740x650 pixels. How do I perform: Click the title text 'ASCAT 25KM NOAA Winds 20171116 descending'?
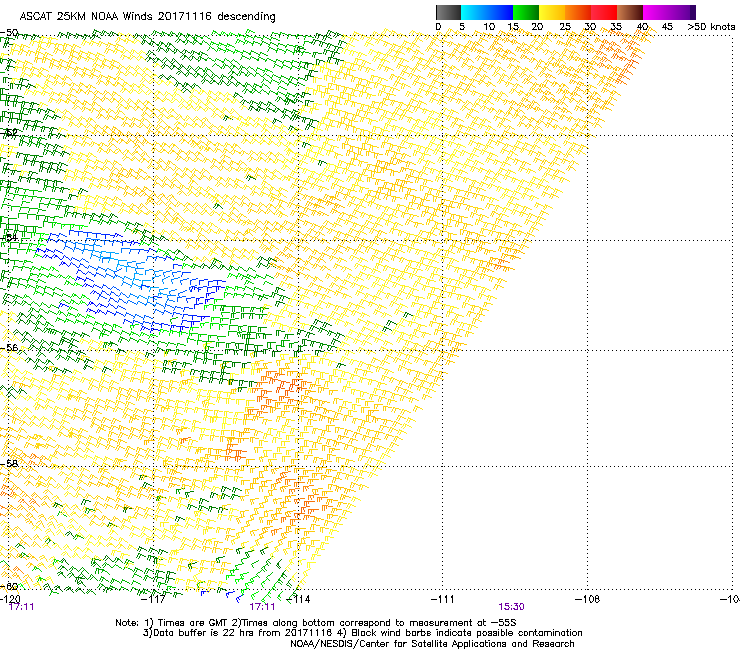[x=147, y=17]
